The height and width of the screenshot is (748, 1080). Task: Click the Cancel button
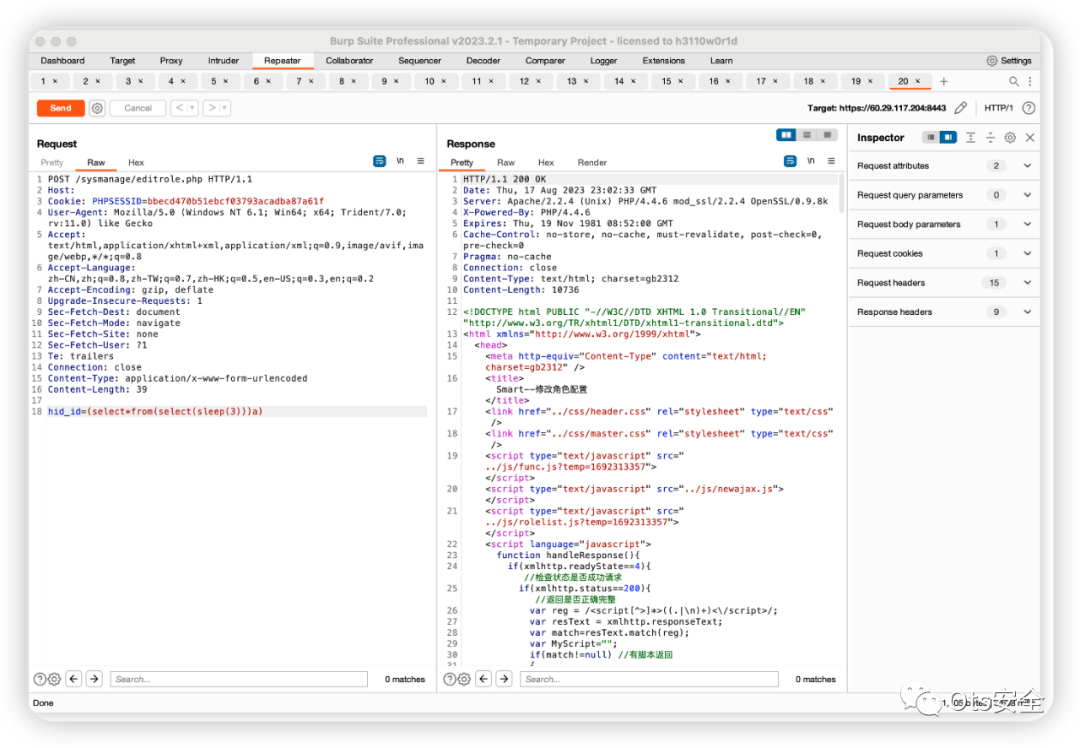[138, 108]
